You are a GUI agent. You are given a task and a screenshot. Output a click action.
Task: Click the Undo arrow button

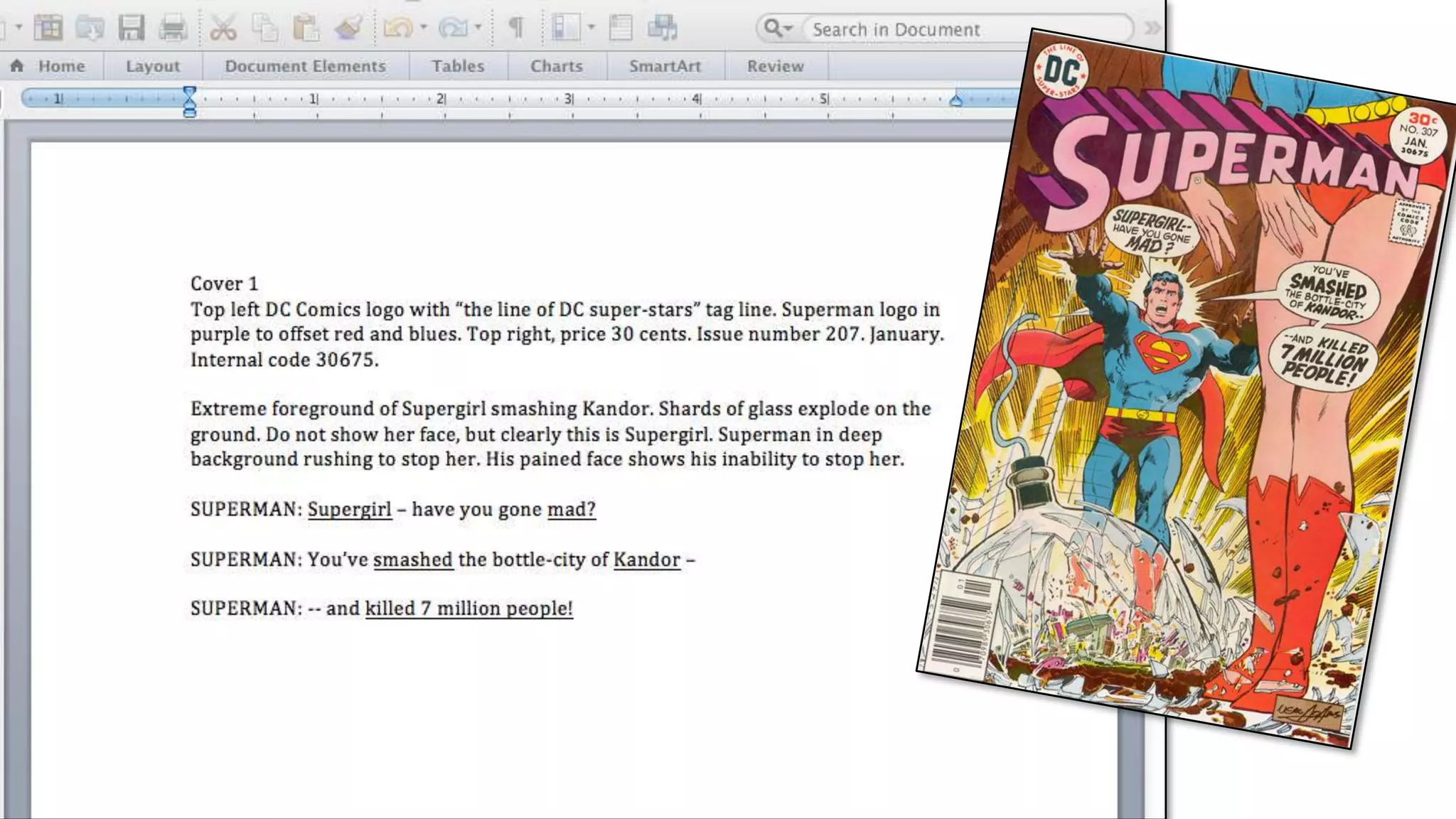pyautogui.click(x=398, y=28)
